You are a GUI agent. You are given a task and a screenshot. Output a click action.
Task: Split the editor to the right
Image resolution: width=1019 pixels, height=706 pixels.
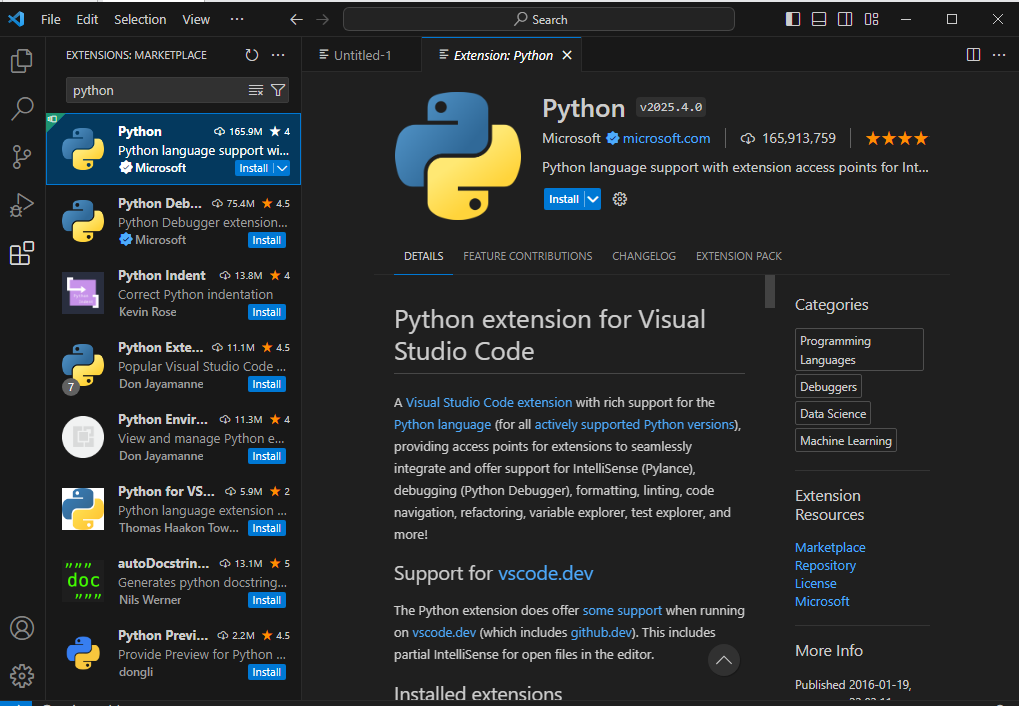974,55
